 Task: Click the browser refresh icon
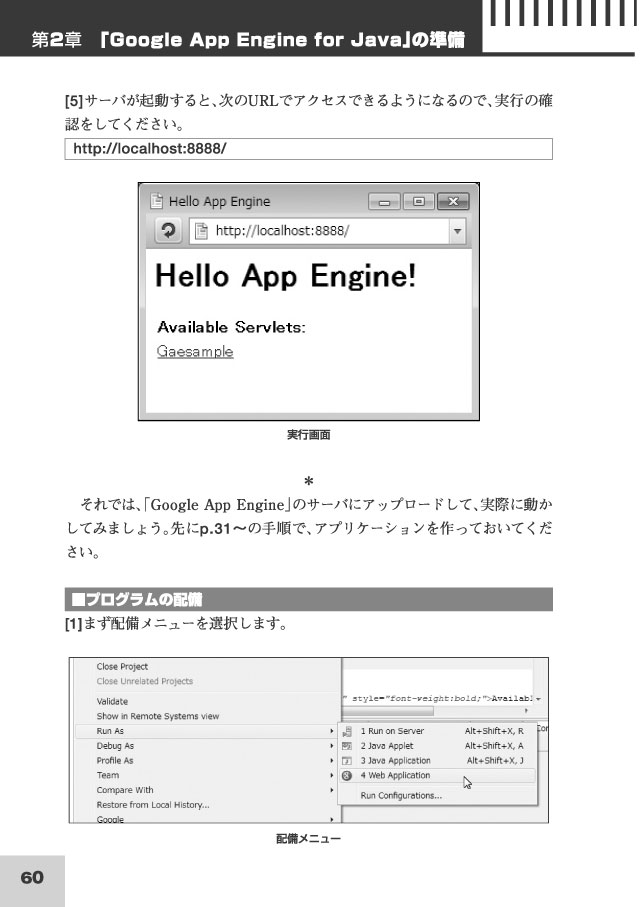pos(169,231)
